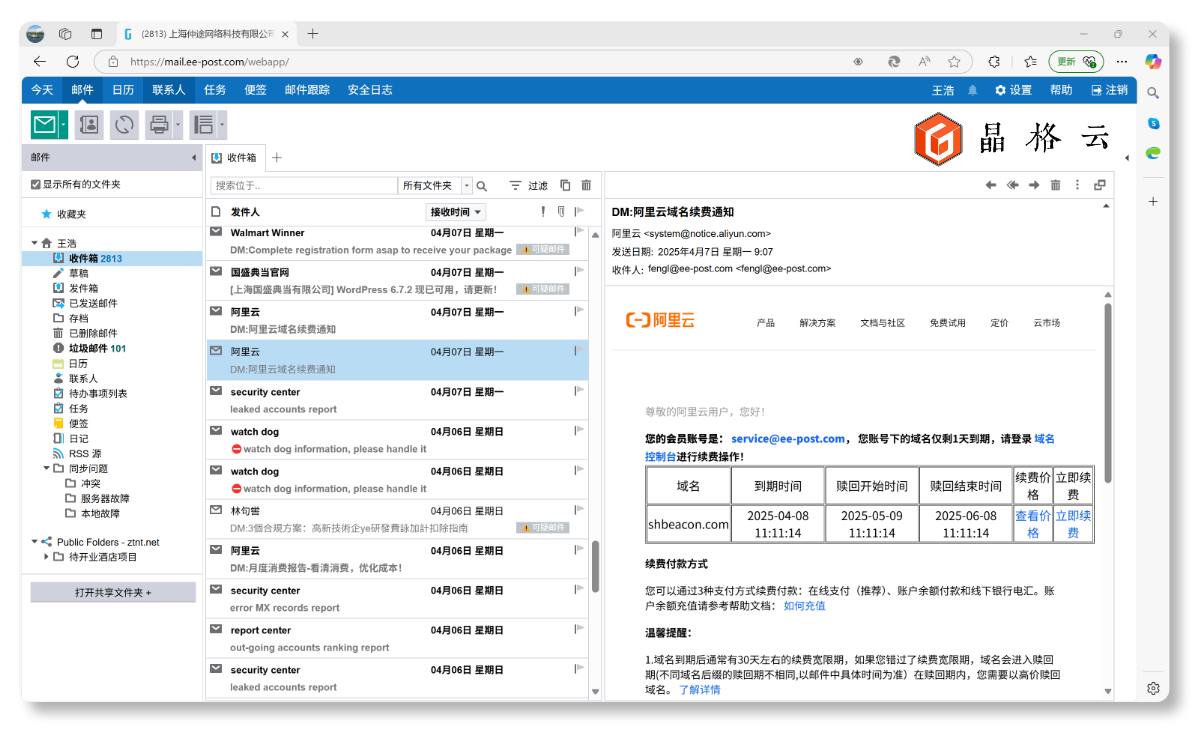Viewport: 1200px width, 733px height.
Task: Click in the 搜索位于 search field
Action: point(304,186)
